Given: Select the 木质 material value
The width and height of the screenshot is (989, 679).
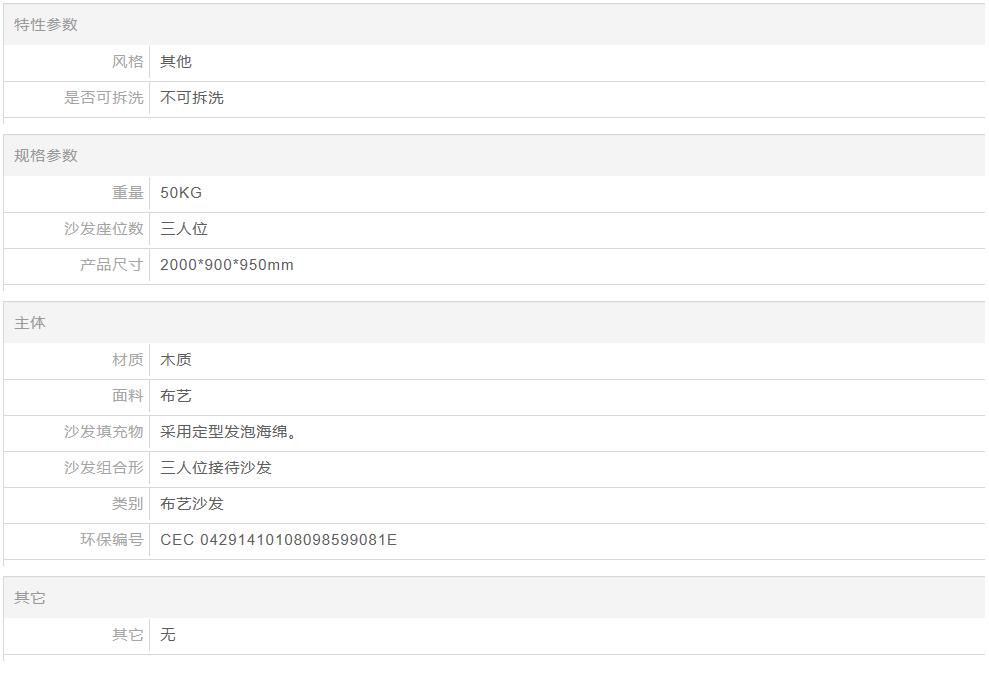Looking at the screenshot, I should click(176, 360).
